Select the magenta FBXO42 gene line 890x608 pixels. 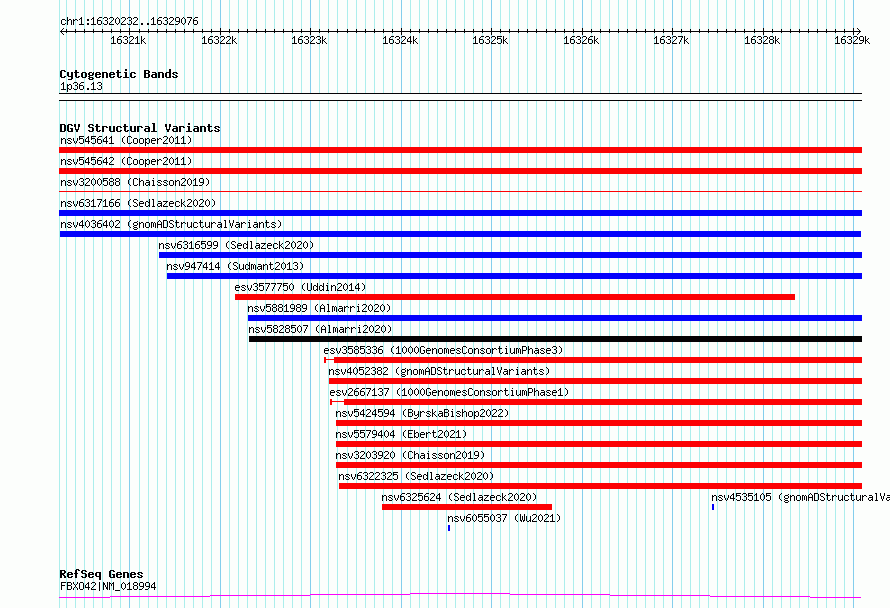pos(460,596)
